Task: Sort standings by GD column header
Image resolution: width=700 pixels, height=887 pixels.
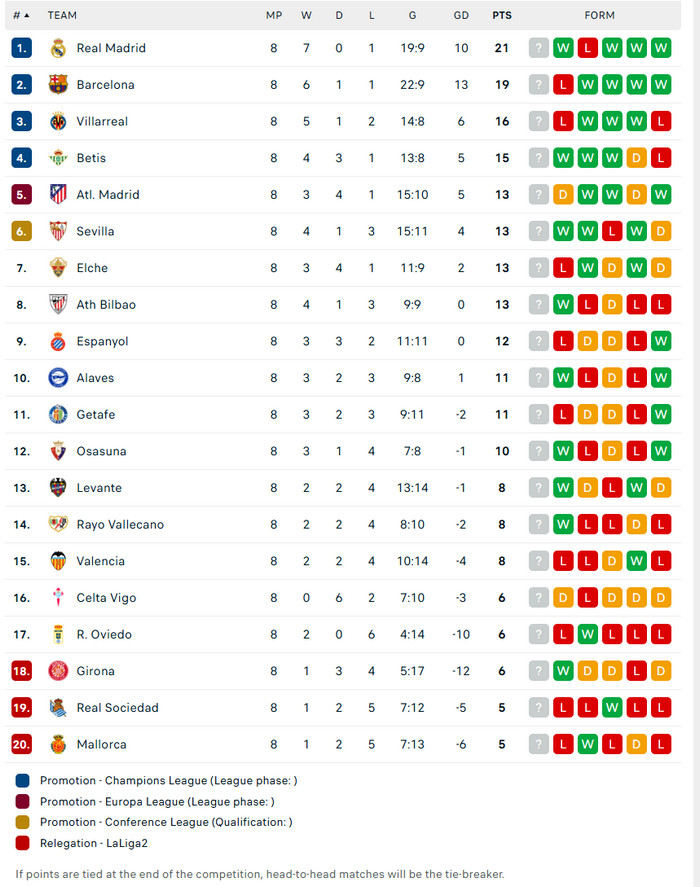Action: 461,16
